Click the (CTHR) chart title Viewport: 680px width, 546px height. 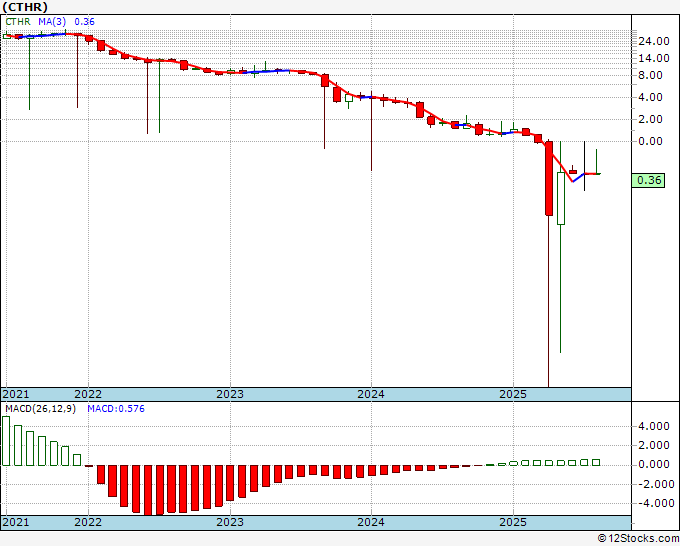coord(25,7)
